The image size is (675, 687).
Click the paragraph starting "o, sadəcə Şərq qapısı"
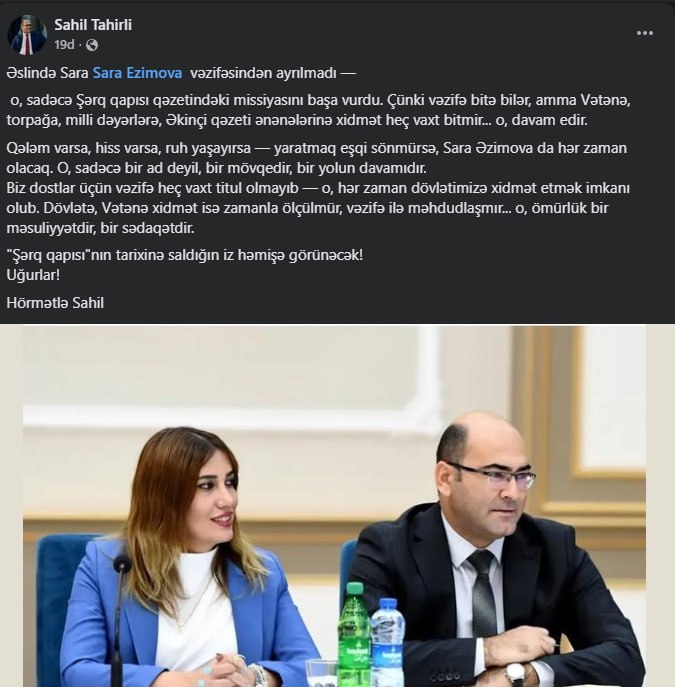(318, 110)
